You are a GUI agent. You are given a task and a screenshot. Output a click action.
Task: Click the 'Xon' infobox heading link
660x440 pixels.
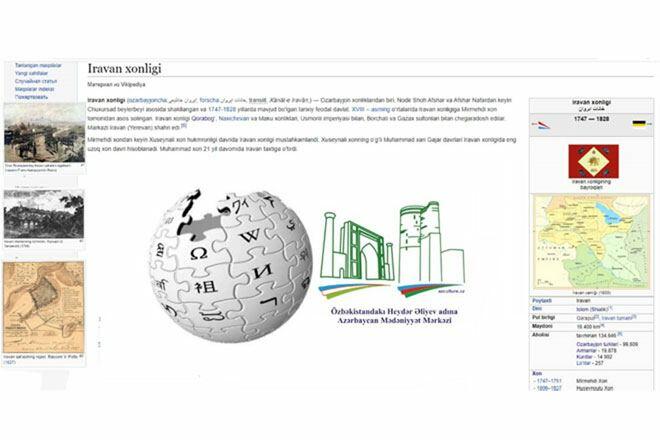[537, 373]
